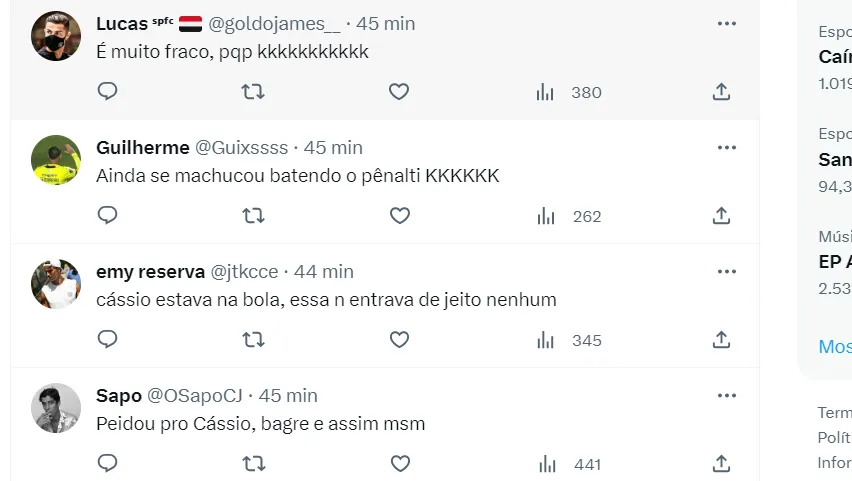852x481 pixels.
Task: Share Lucas's tweet
Action: coord(721,92)
